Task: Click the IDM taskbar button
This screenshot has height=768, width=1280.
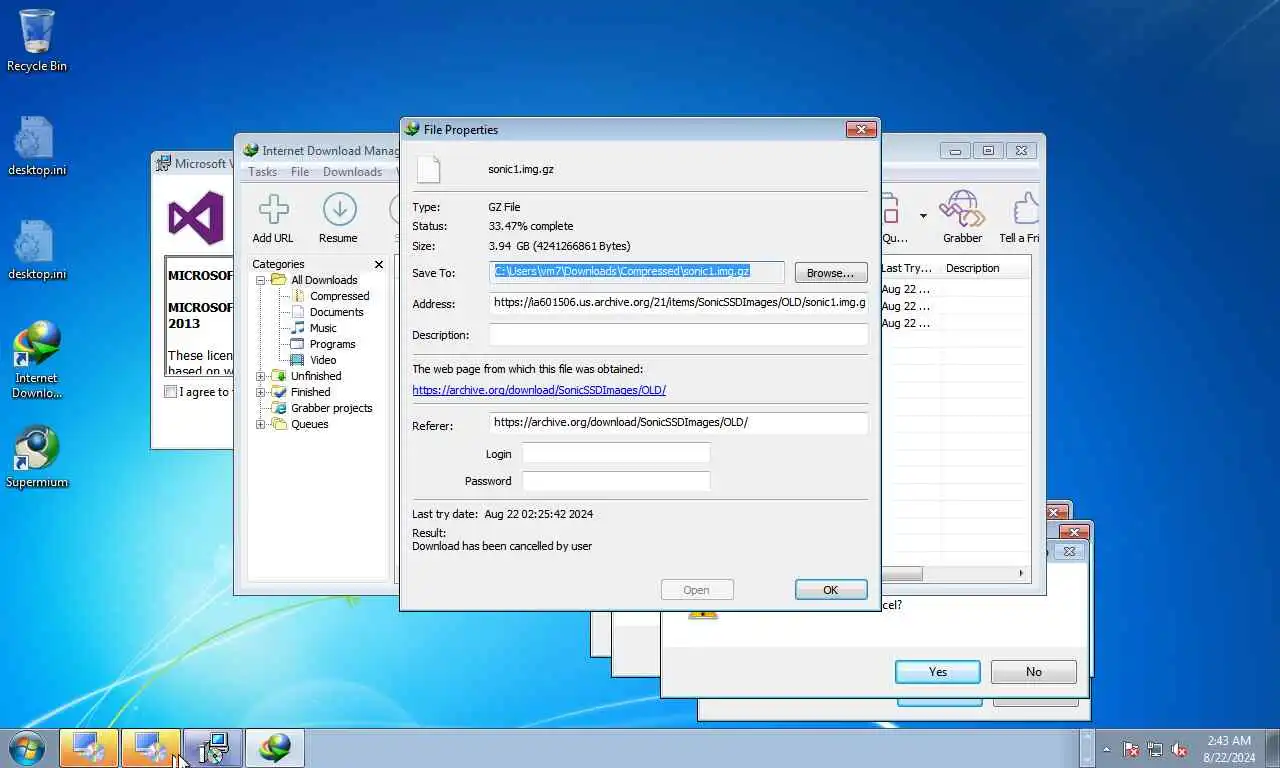Action: coord(275,748)
